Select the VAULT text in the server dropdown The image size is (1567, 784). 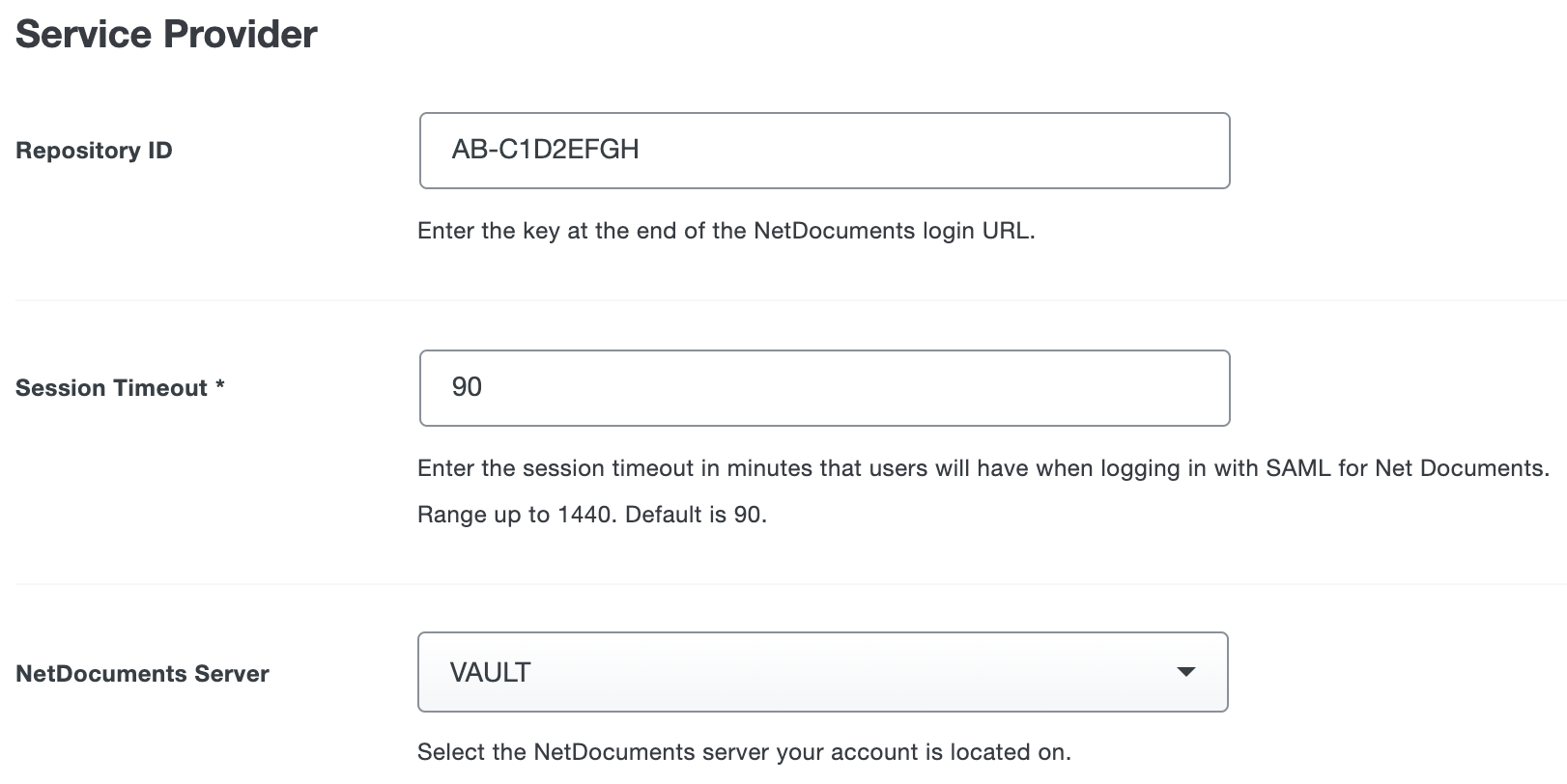coord(489,672)
